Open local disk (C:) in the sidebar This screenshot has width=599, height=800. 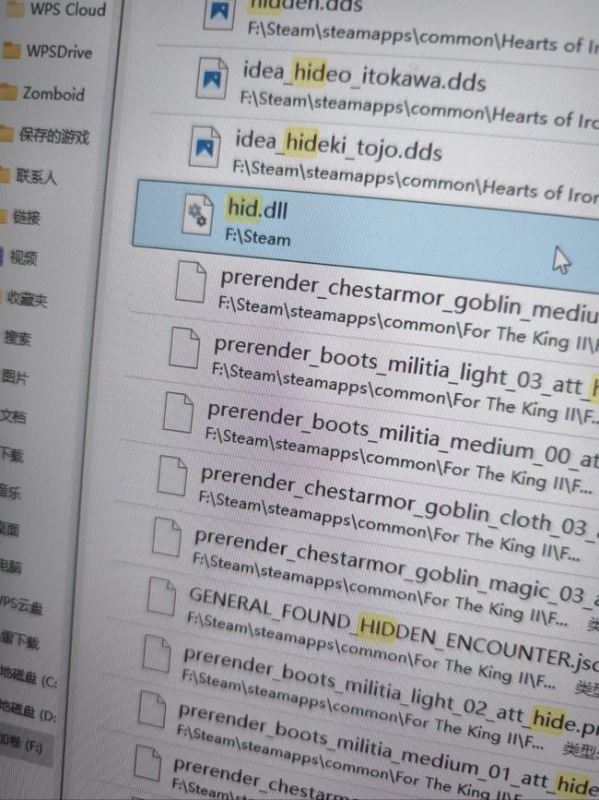coord(29,679)
